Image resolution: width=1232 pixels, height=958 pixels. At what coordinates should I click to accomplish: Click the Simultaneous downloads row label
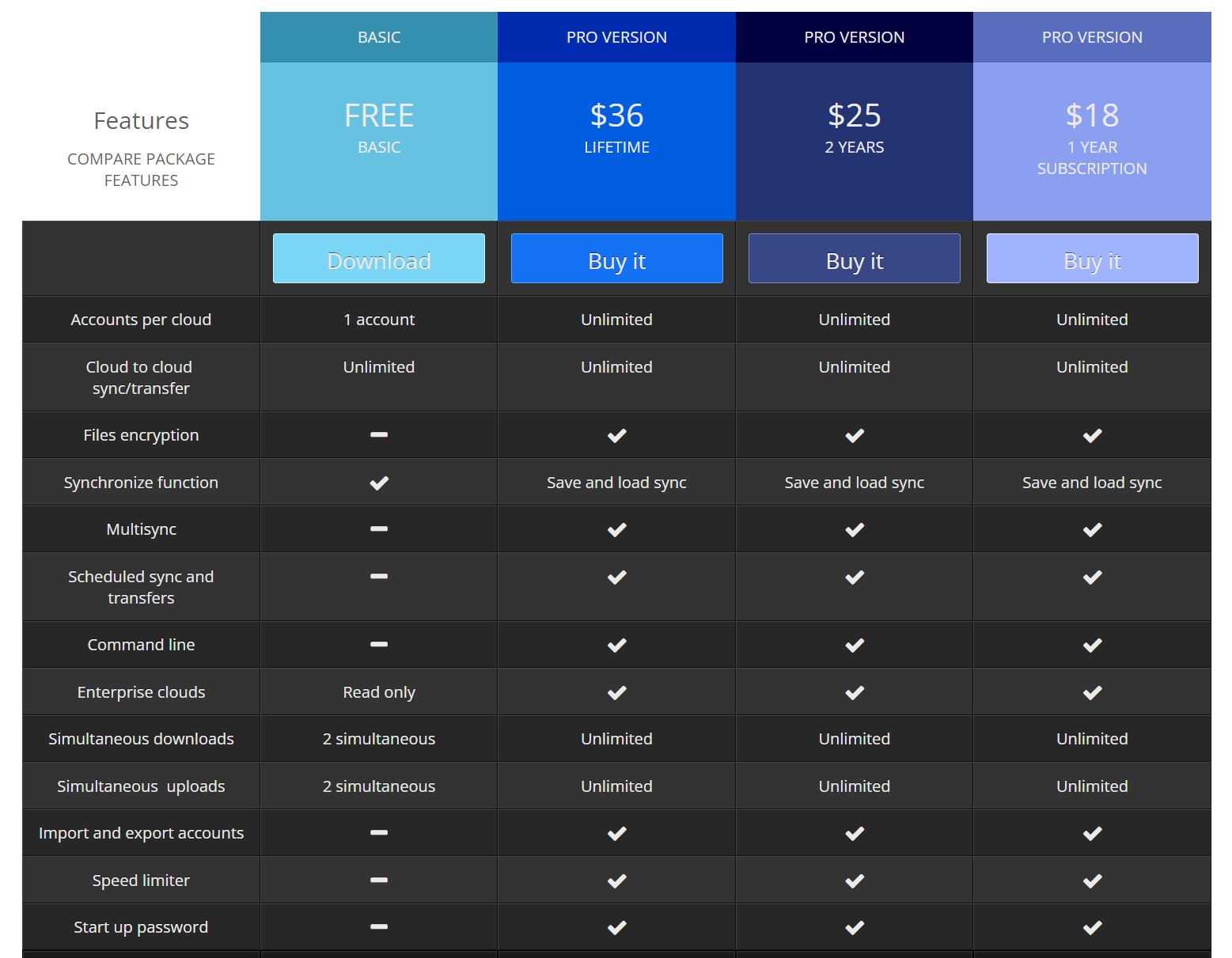[x=141, y=739]
